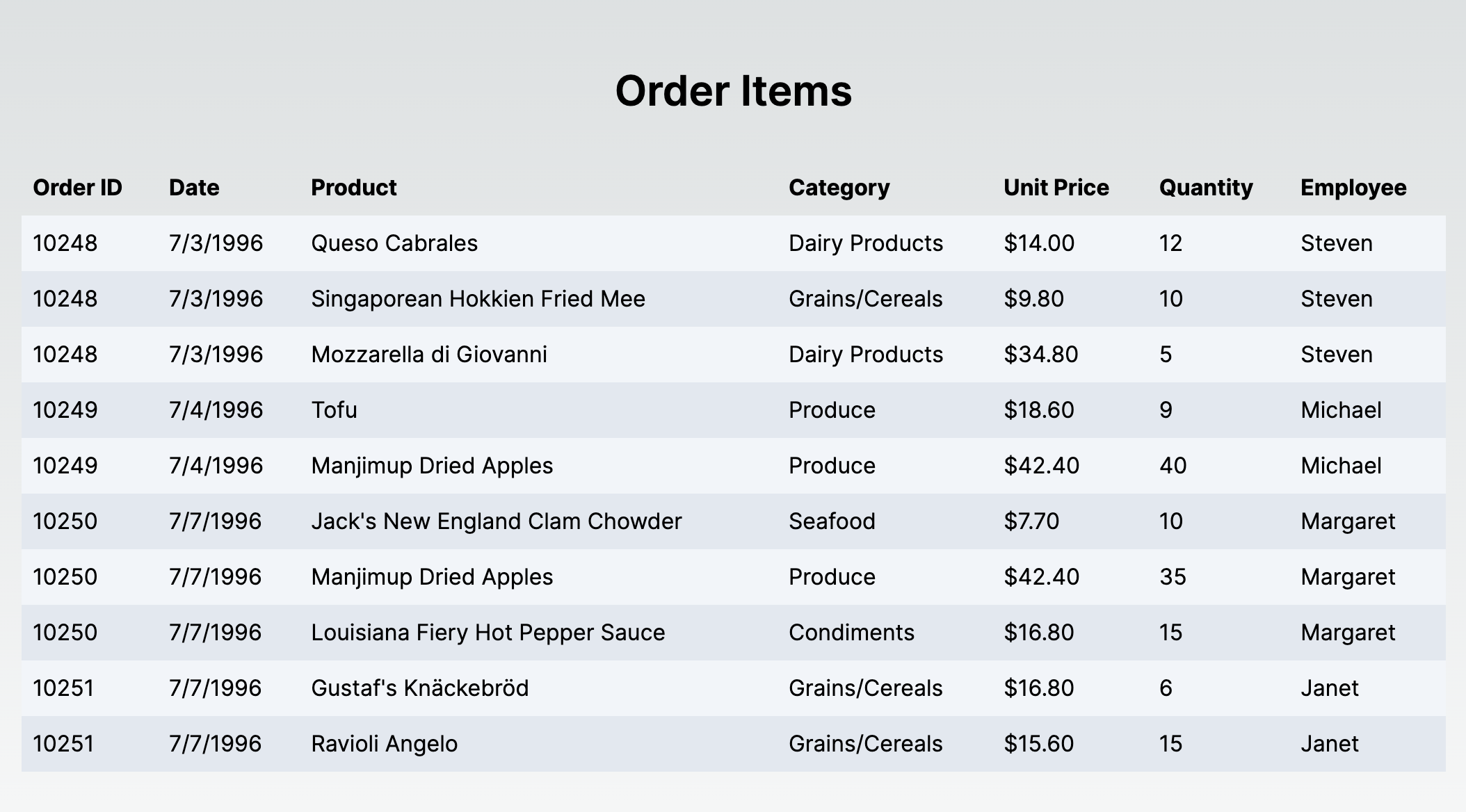
Task: Click Louisiana Fiery Hot Pepper Sauce
Action: [x=488, y=633]
